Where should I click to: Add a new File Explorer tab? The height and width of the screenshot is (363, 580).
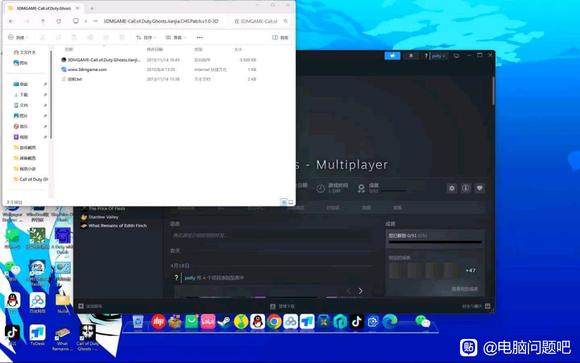click(92, 8)
